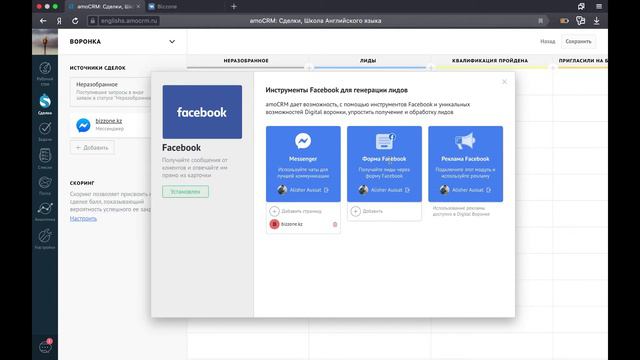Click plus circle beside Добавить in Форма card
This screenshot has width=640, height=360.
click(356, 211)
